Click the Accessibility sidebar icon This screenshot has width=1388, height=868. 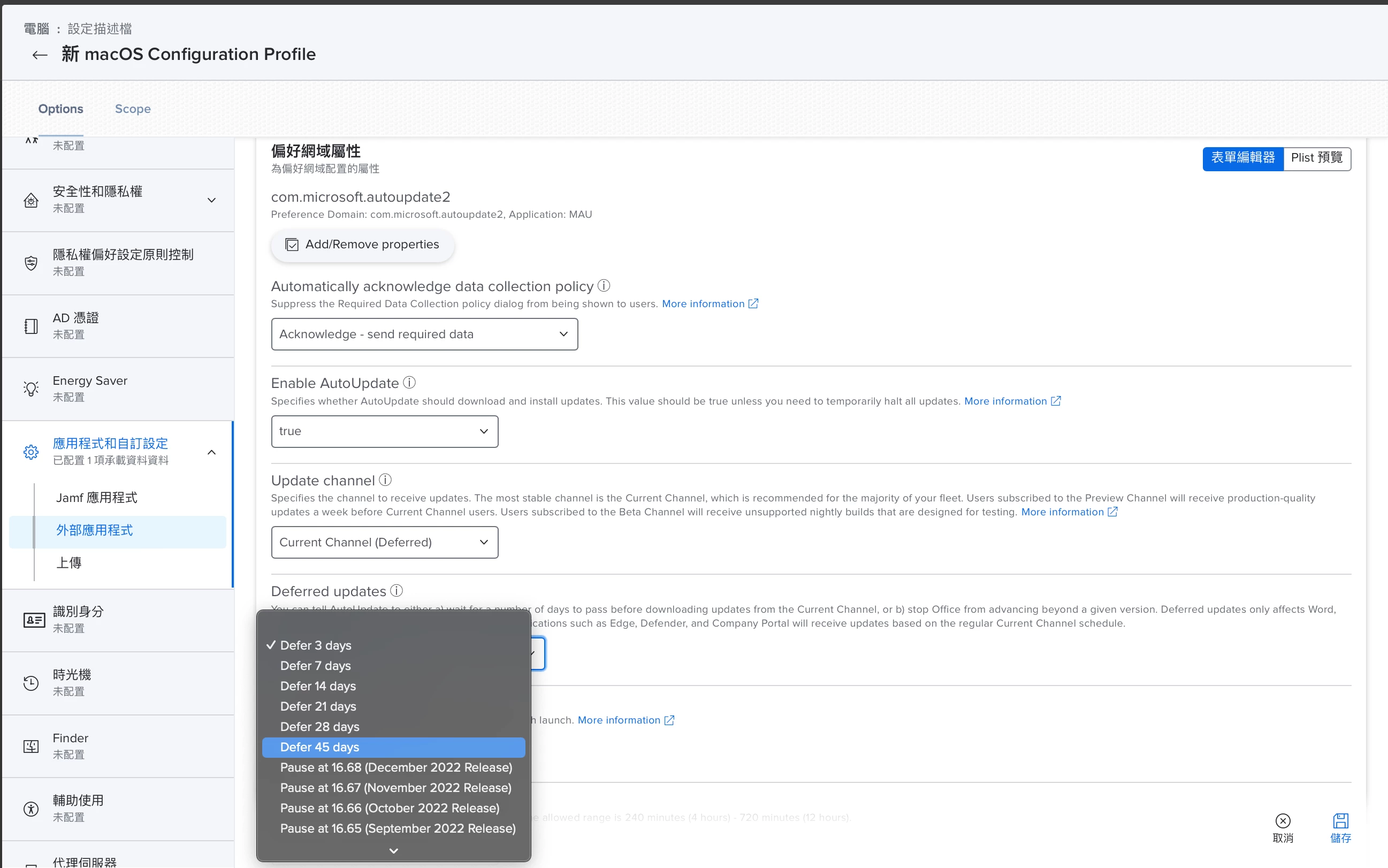[31, 808]
